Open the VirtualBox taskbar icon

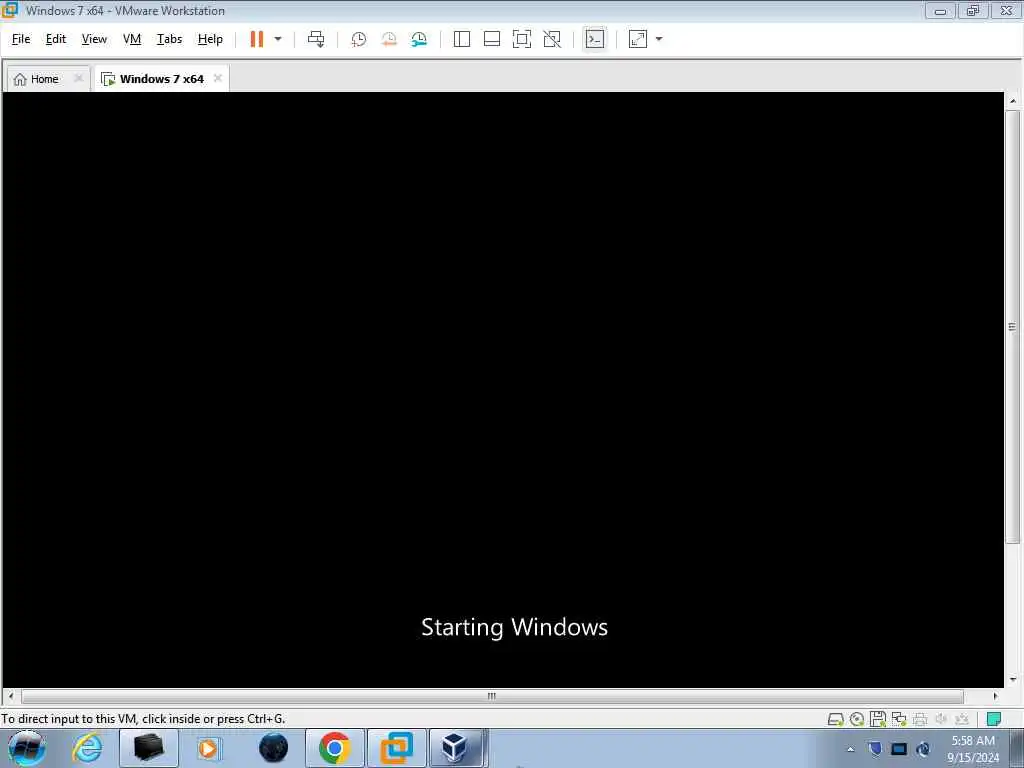[455, 748]
